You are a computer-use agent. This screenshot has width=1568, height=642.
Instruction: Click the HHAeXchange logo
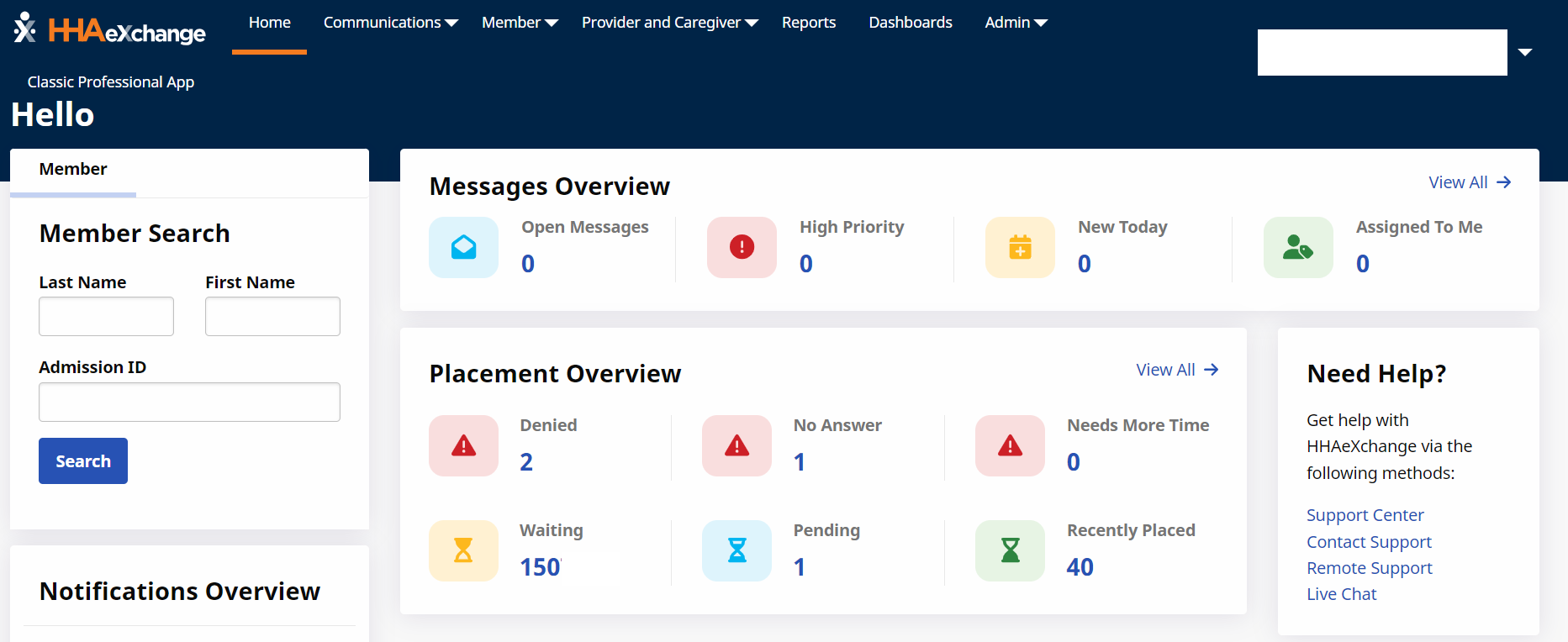pyautogui.click(x=110, y=30)
